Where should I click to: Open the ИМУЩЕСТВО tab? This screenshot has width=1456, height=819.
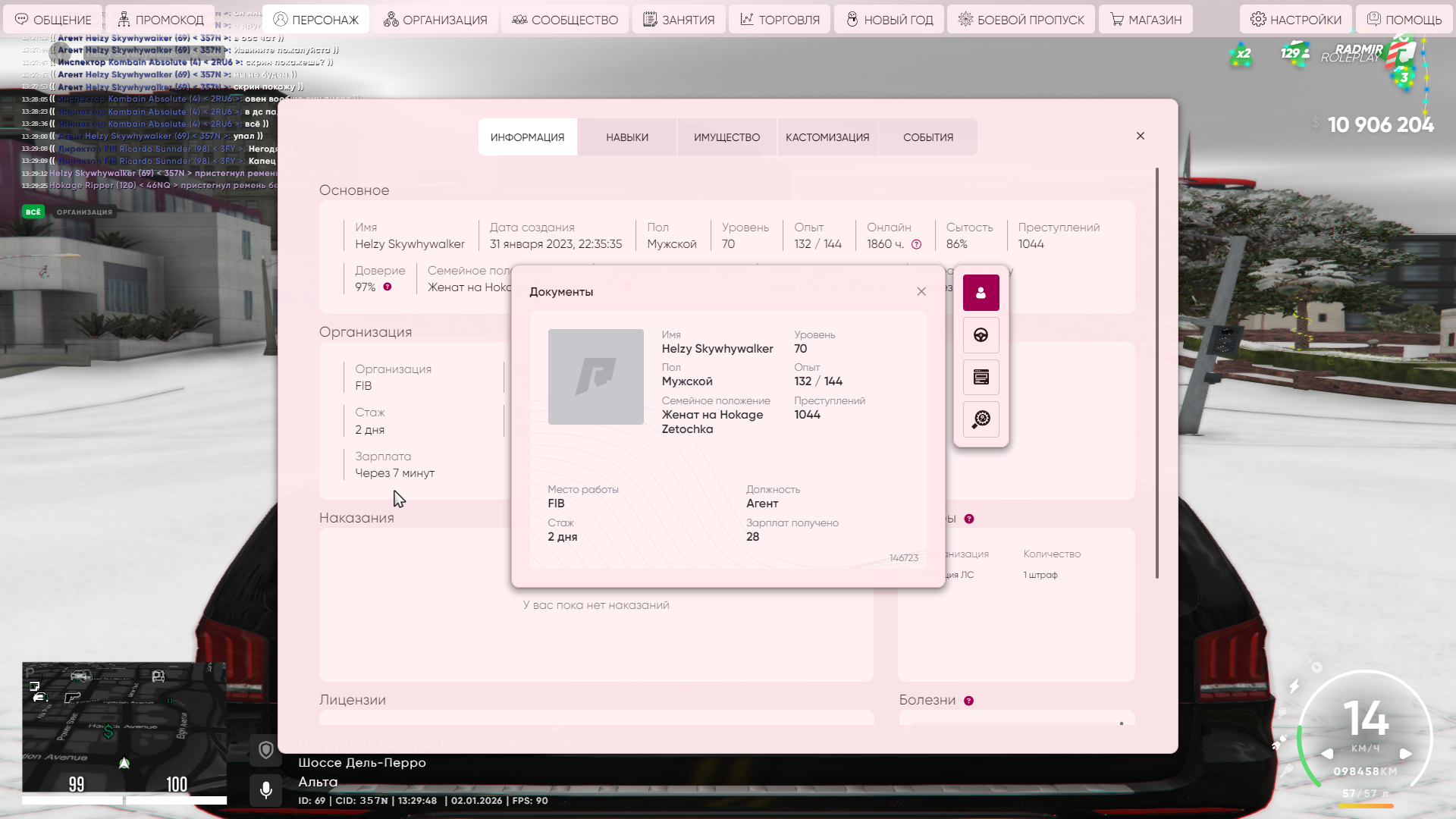coord(726,137)
